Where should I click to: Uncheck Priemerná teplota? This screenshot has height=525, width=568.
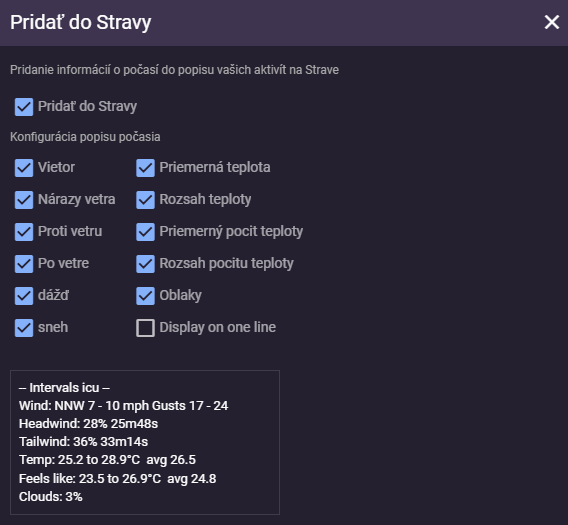[x=145, y=168]
